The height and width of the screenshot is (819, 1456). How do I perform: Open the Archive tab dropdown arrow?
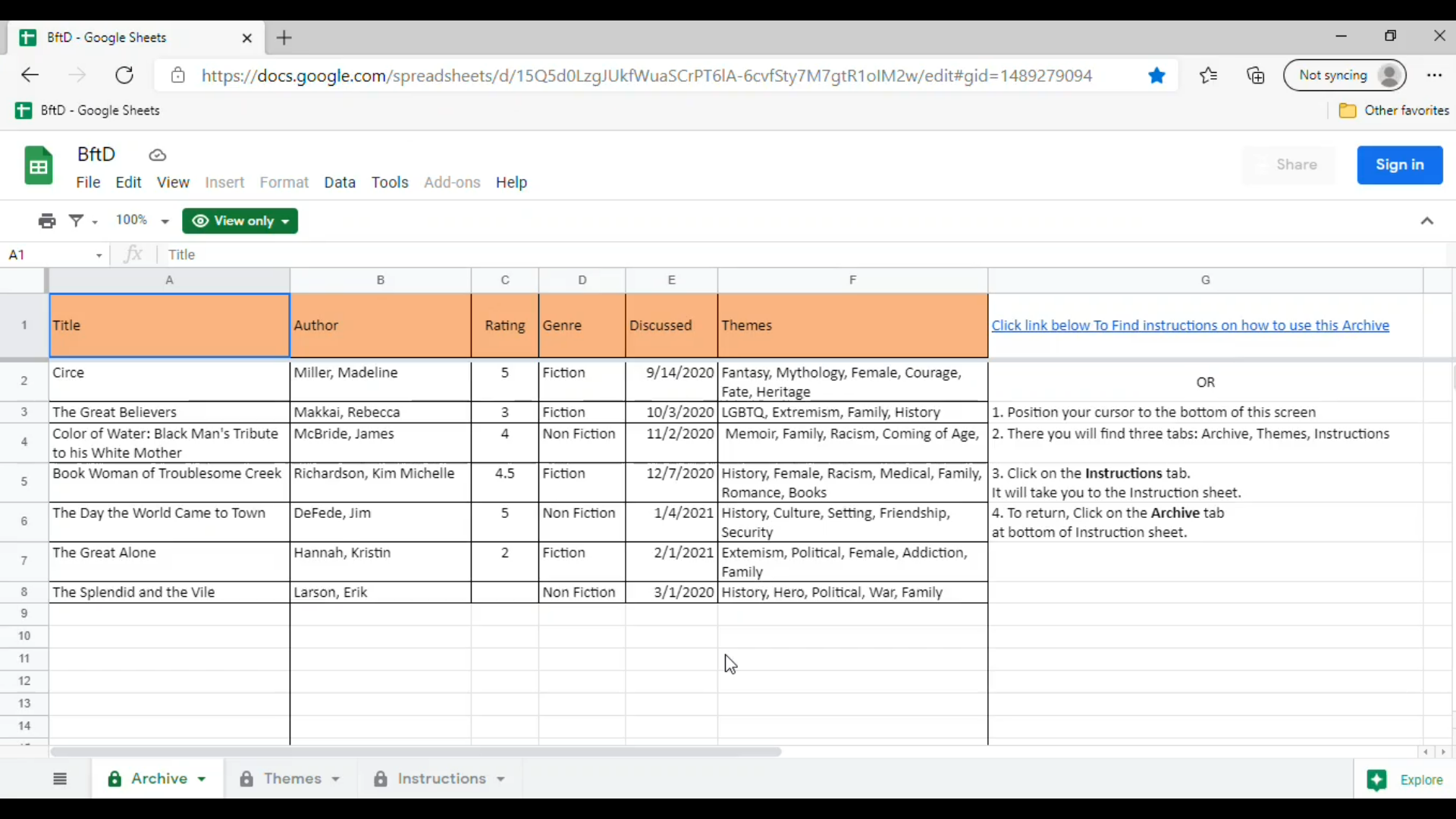(202, 779)
